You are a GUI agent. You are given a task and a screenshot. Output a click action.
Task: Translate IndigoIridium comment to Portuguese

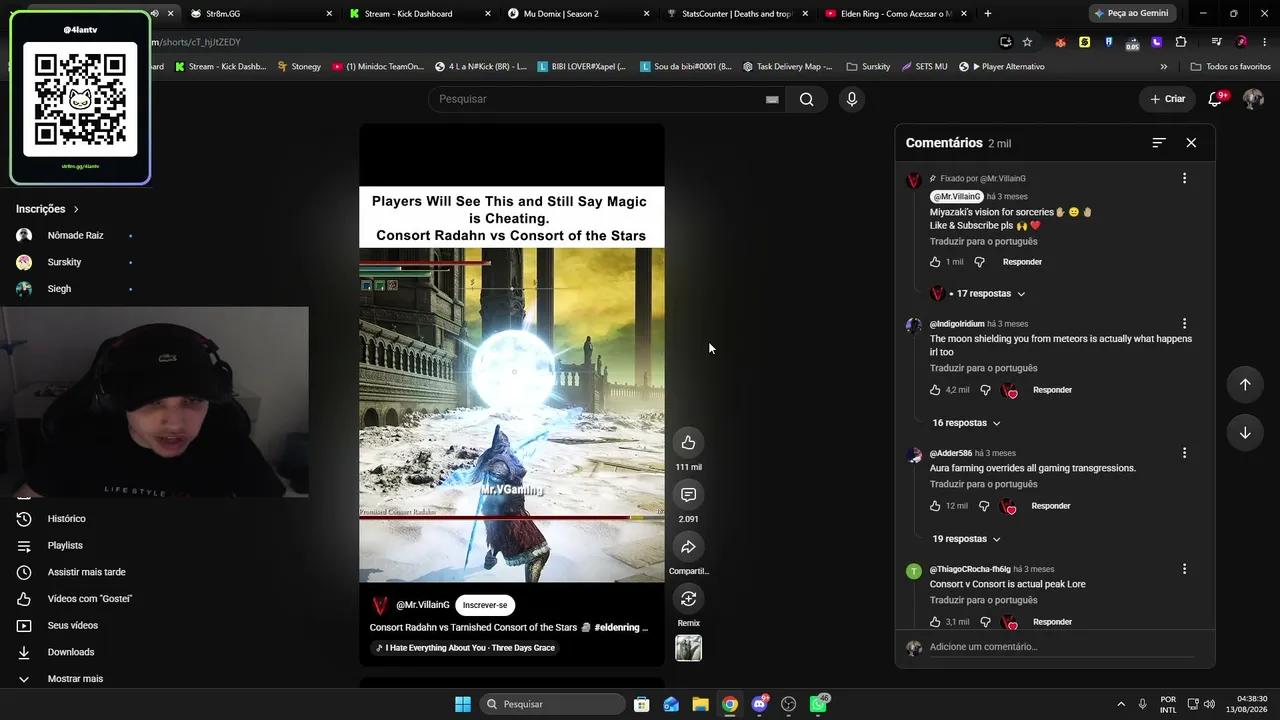pos(983,368)
